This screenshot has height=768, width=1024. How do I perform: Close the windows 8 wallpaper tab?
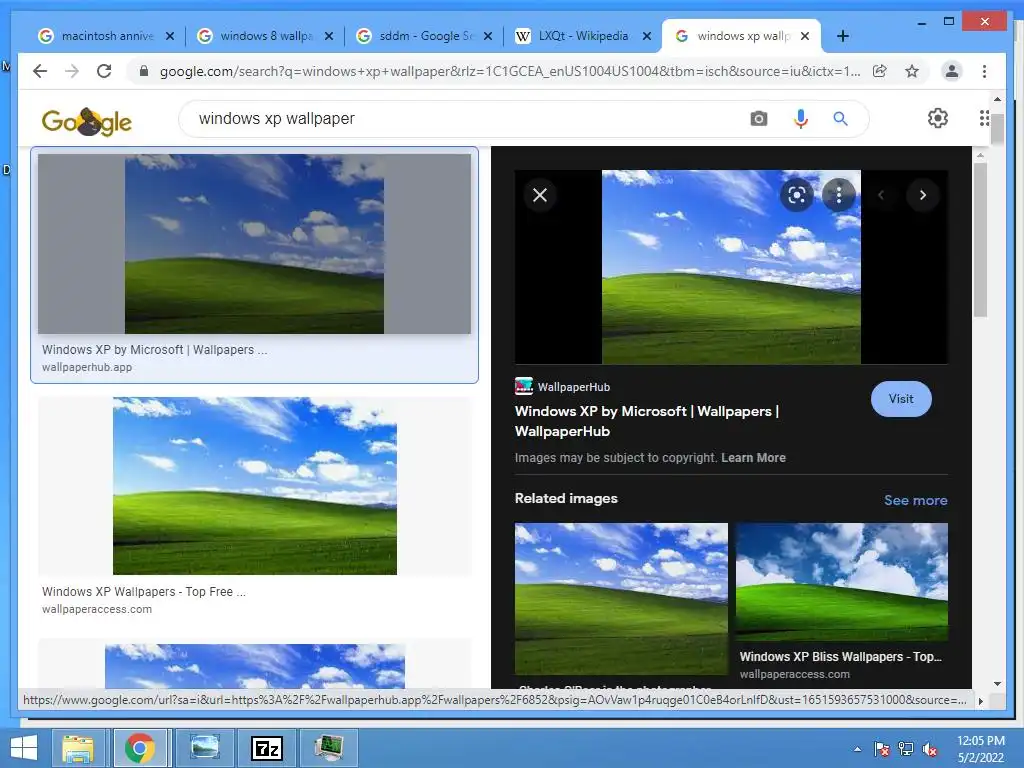(x=329, y=36)
